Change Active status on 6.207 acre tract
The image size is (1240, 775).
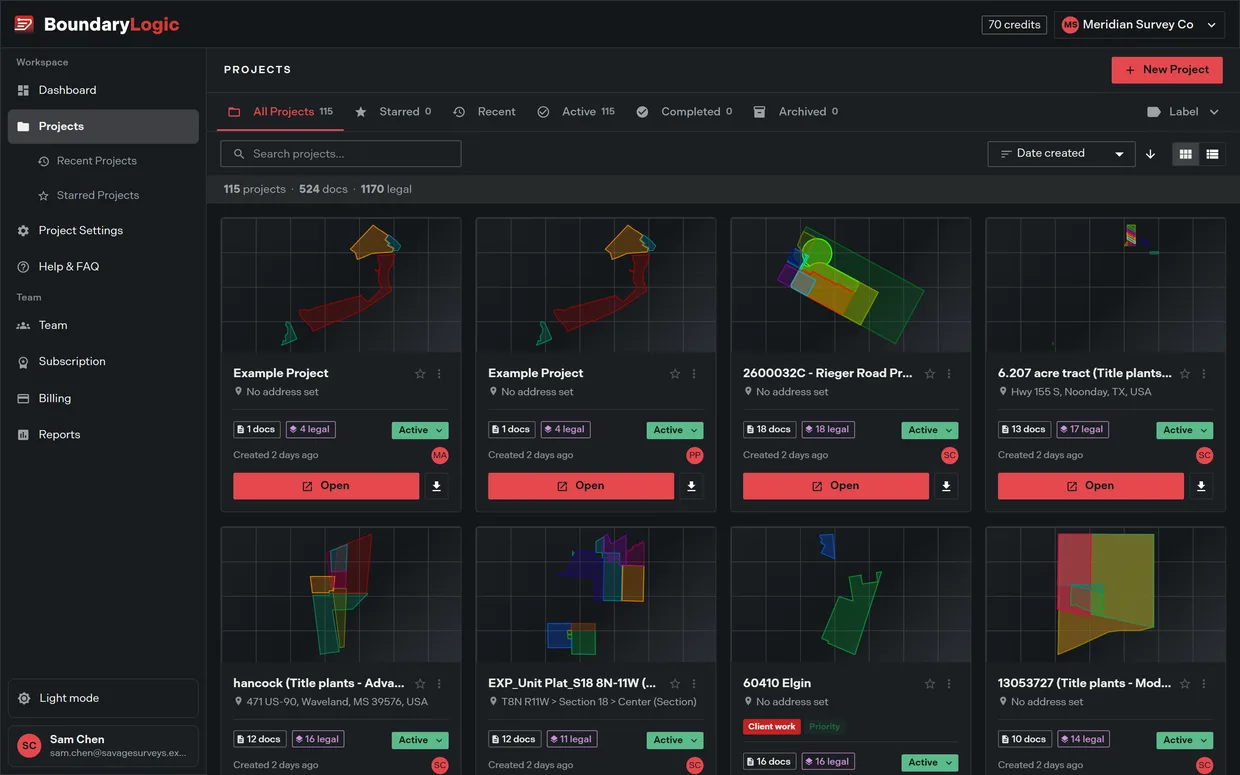click(x=1185, y=430)
